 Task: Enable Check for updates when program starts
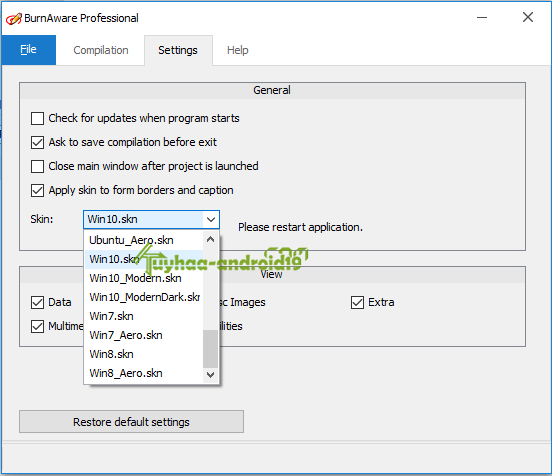coord(37,118)
